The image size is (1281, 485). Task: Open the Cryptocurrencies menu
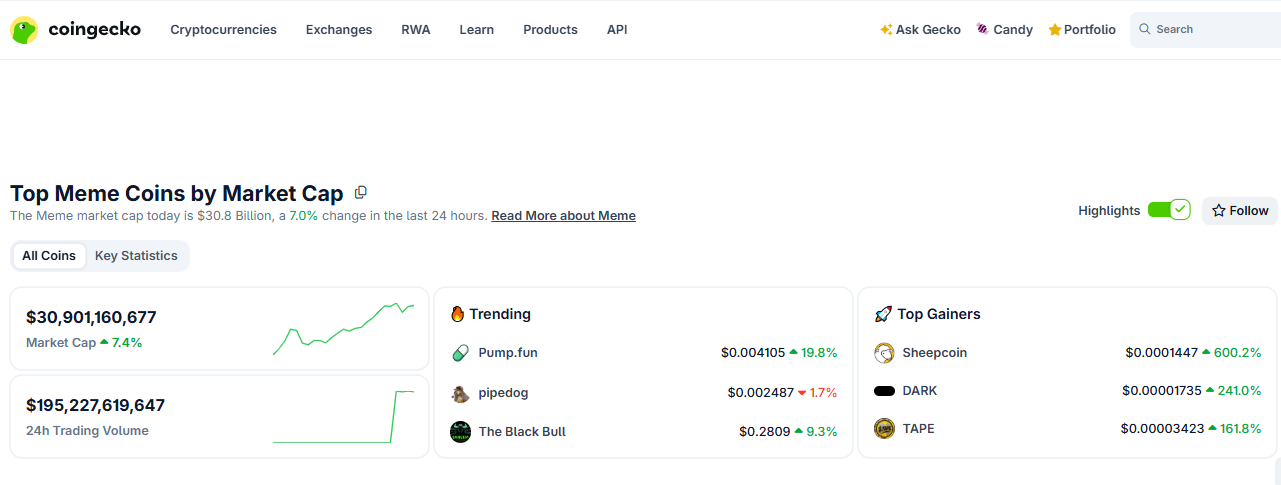pyautogui.click(x=223, y=30)
